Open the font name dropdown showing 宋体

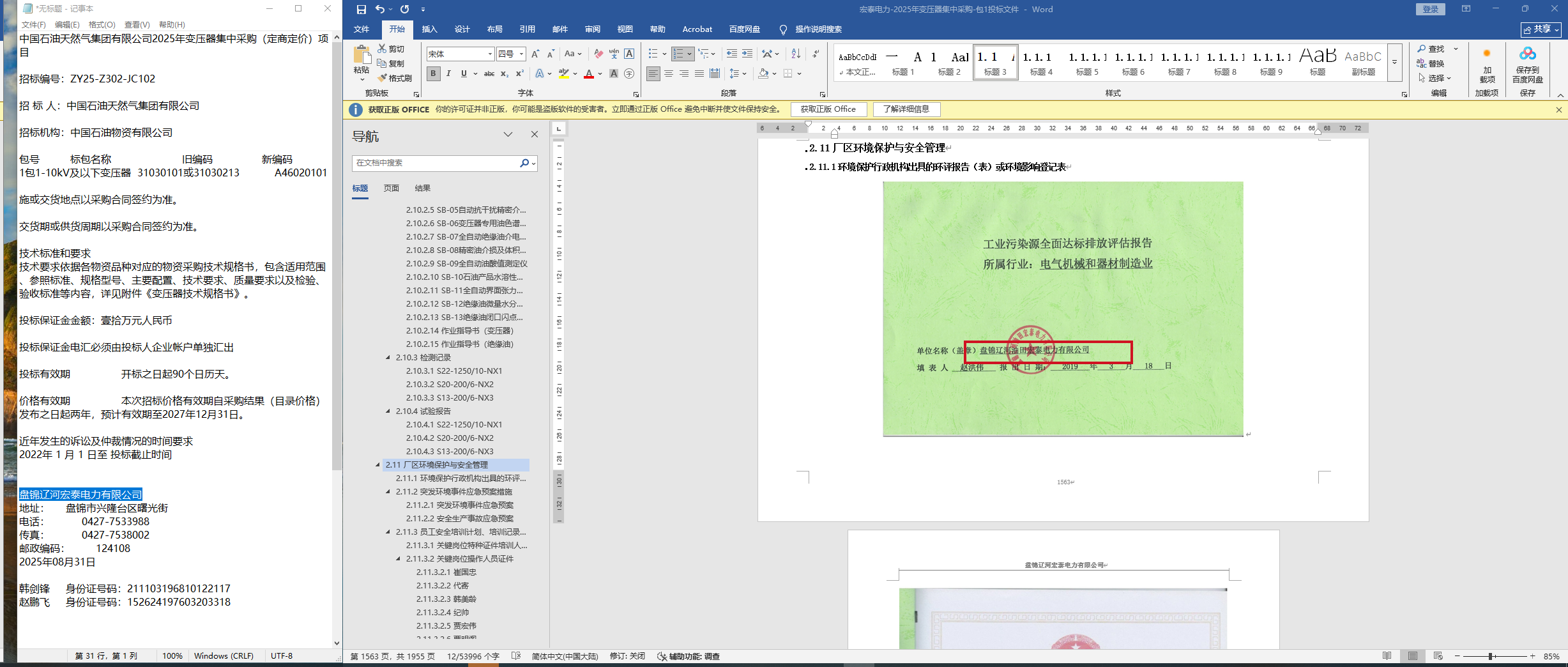(x=490, y=54)
